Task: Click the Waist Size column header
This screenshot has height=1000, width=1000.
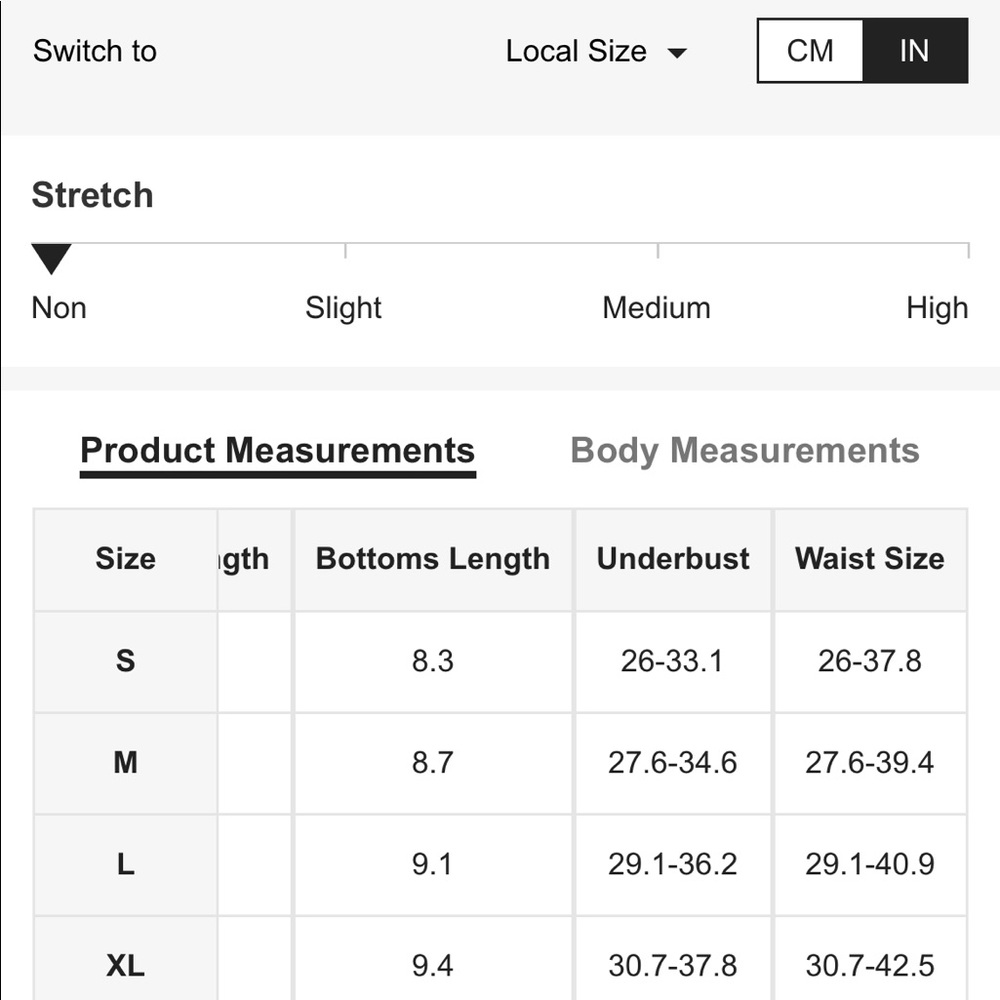Action: click(870, 559)
